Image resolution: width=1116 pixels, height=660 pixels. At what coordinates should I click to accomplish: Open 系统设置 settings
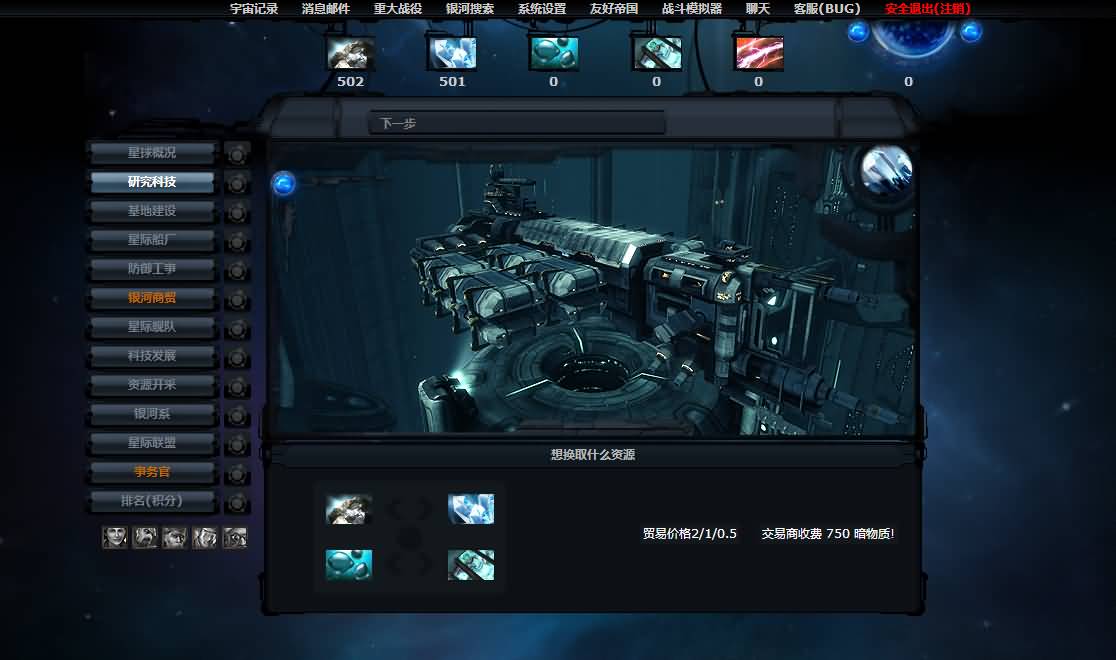point(542,9)
